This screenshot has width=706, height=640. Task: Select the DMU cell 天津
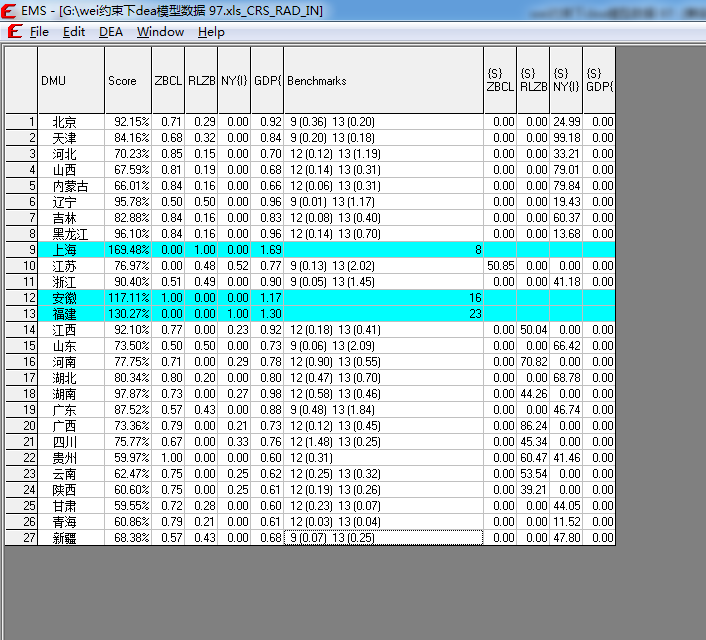pyautogui.click(x=71, y=138)
